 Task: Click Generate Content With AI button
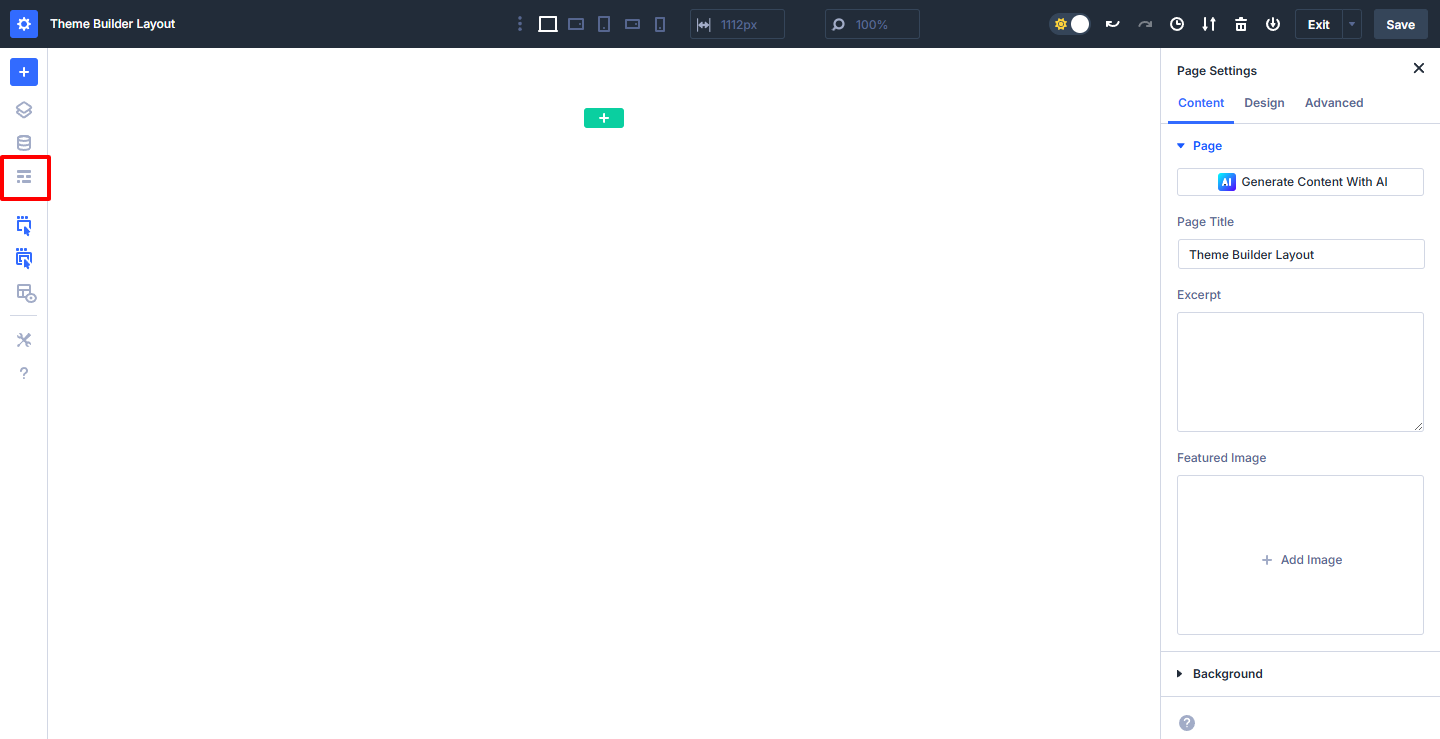[x=1300, y=182]
